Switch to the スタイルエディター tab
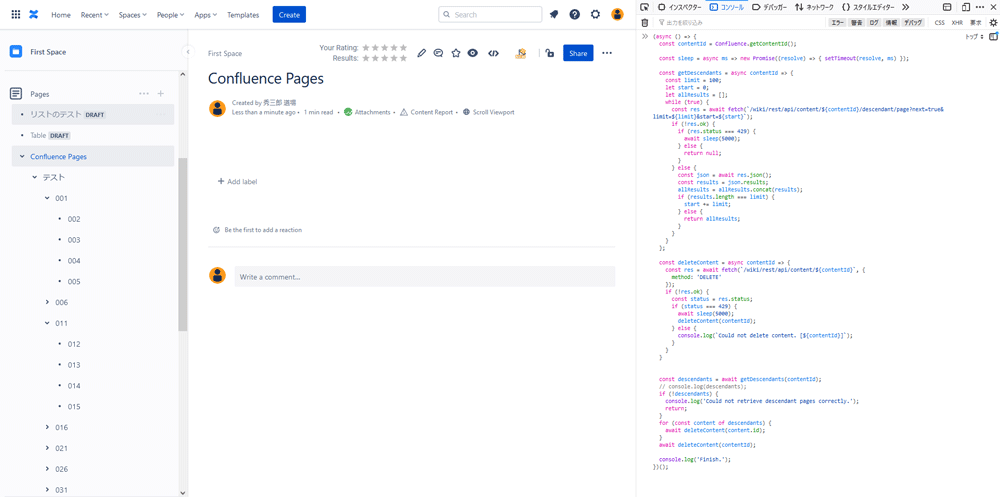Viewport: 1000px width, 497px height. tap(869, 7)
